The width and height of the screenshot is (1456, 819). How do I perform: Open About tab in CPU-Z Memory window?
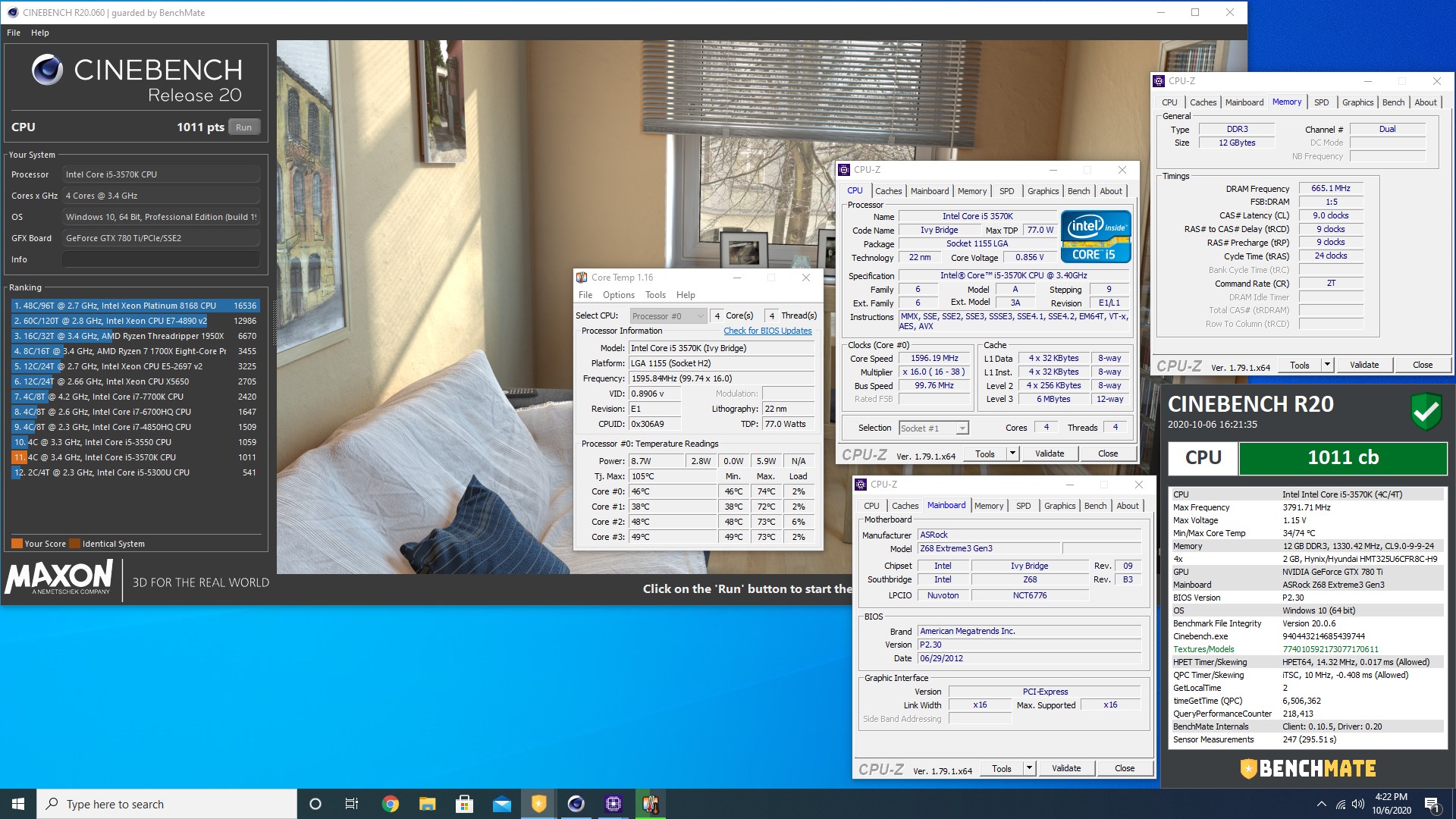point(1425,102)
